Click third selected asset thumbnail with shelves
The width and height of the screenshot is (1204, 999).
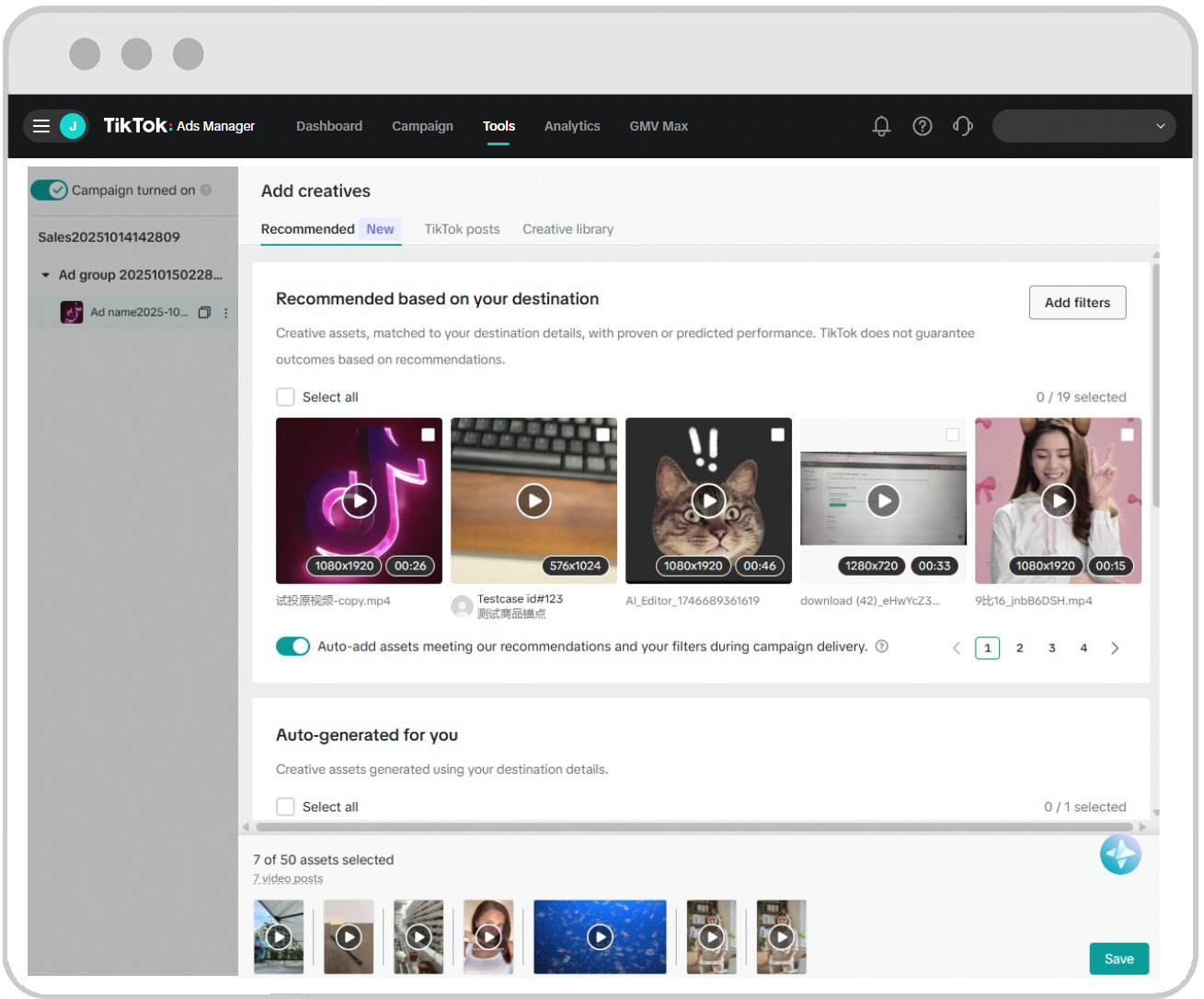[419, 936]
